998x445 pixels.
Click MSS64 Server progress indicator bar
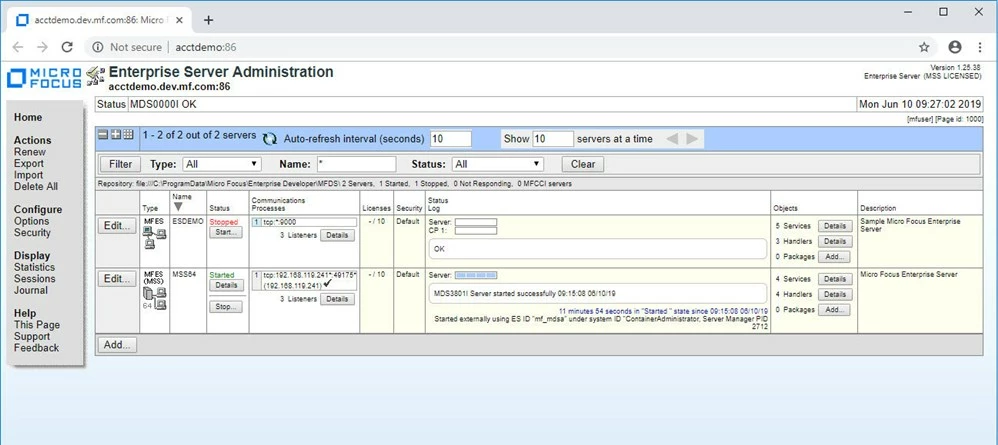pyautogui.click(x=477, y=275)
